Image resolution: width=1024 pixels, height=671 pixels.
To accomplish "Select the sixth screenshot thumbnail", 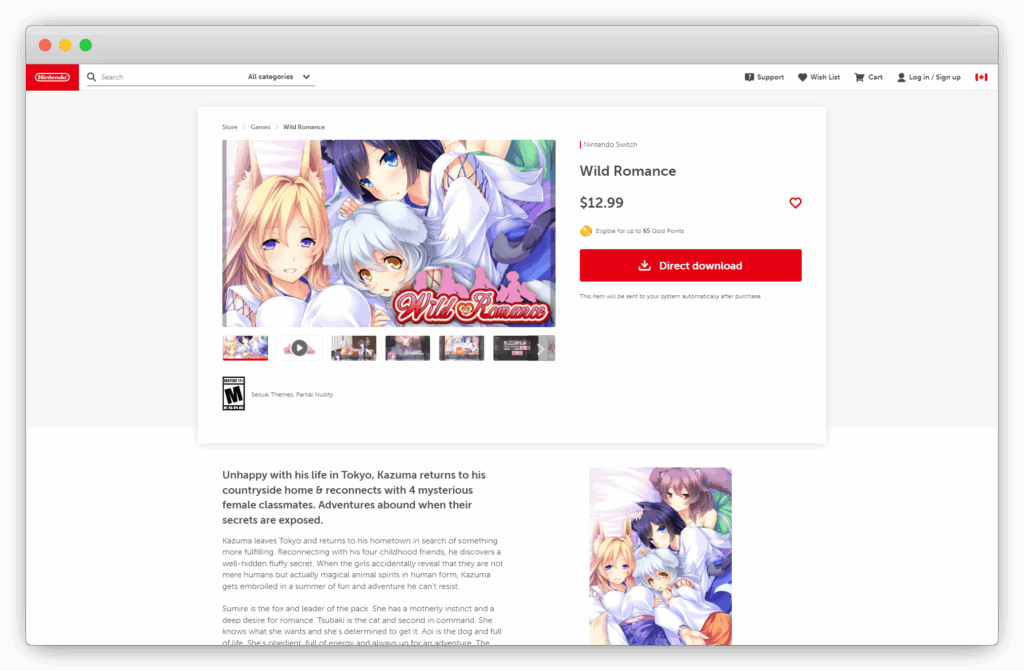I will pos(515,348).
